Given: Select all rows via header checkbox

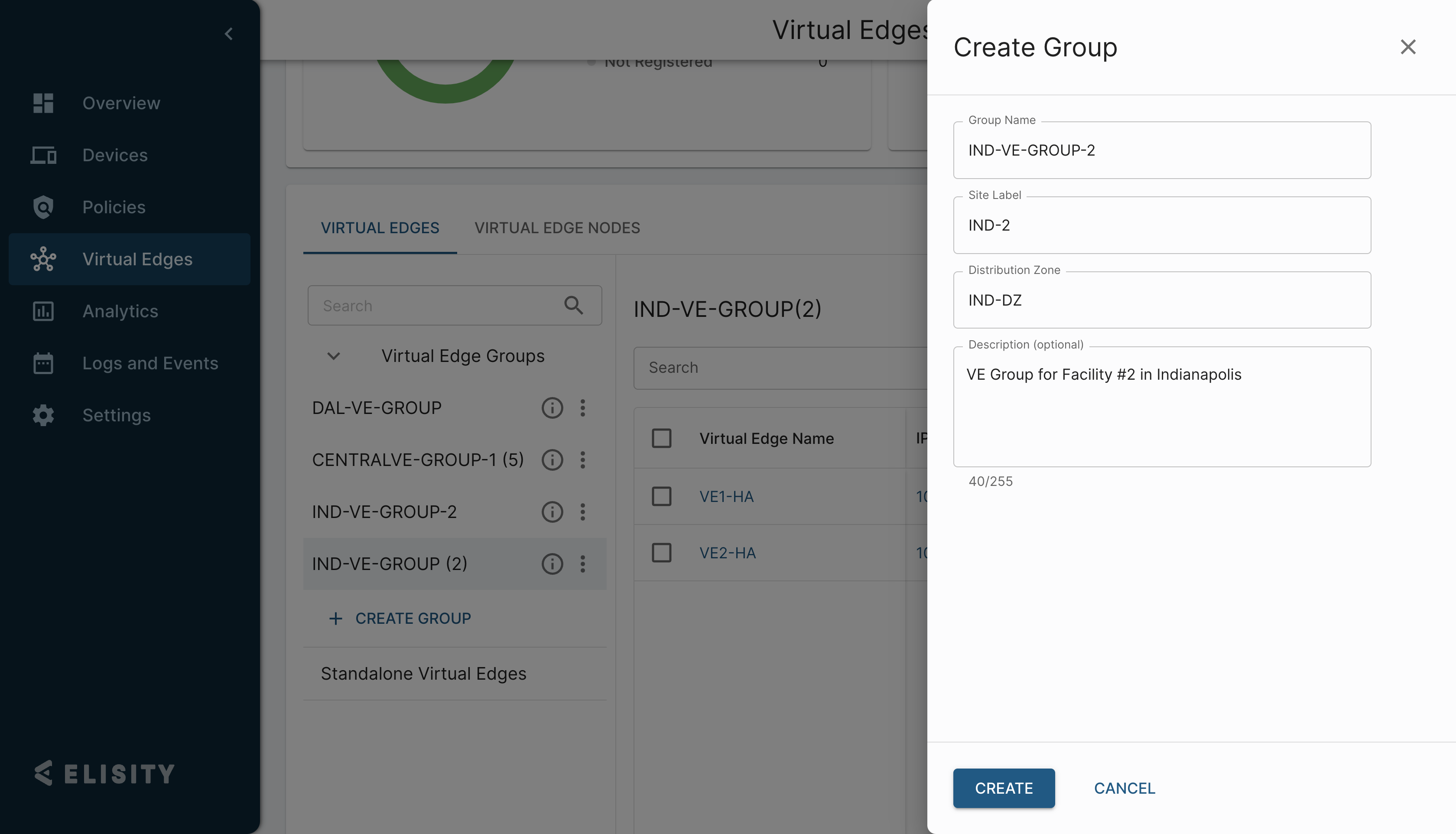Looking at the screenshot, I should click(x=661, y=438).
